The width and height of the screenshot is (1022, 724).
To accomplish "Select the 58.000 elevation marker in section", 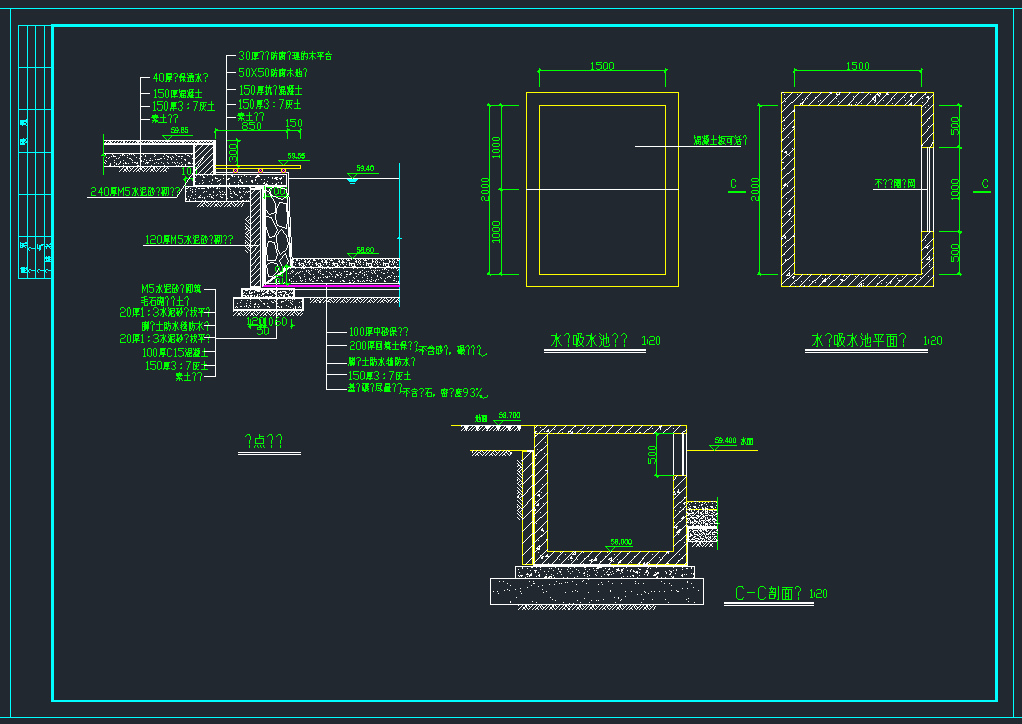I will 620,542.
